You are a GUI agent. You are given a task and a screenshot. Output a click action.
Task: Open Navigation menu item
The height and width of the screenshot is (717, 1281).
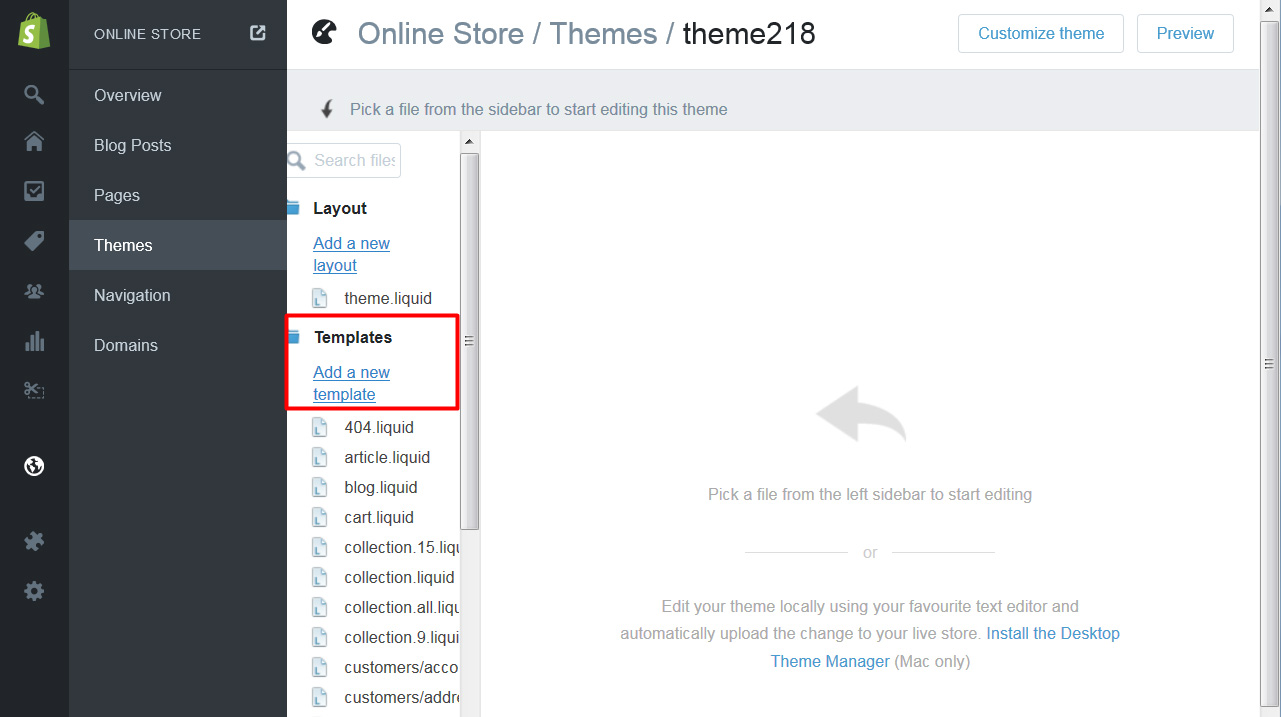coord(178,295)
